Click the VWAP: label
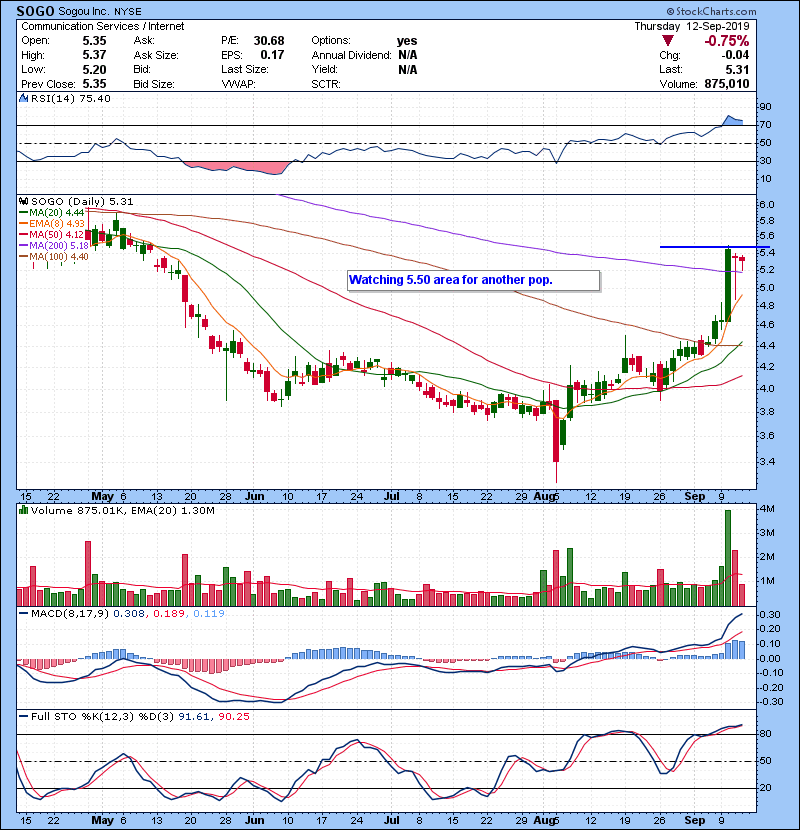Viewport: 800px width, 830px height. tap(238, 84)
